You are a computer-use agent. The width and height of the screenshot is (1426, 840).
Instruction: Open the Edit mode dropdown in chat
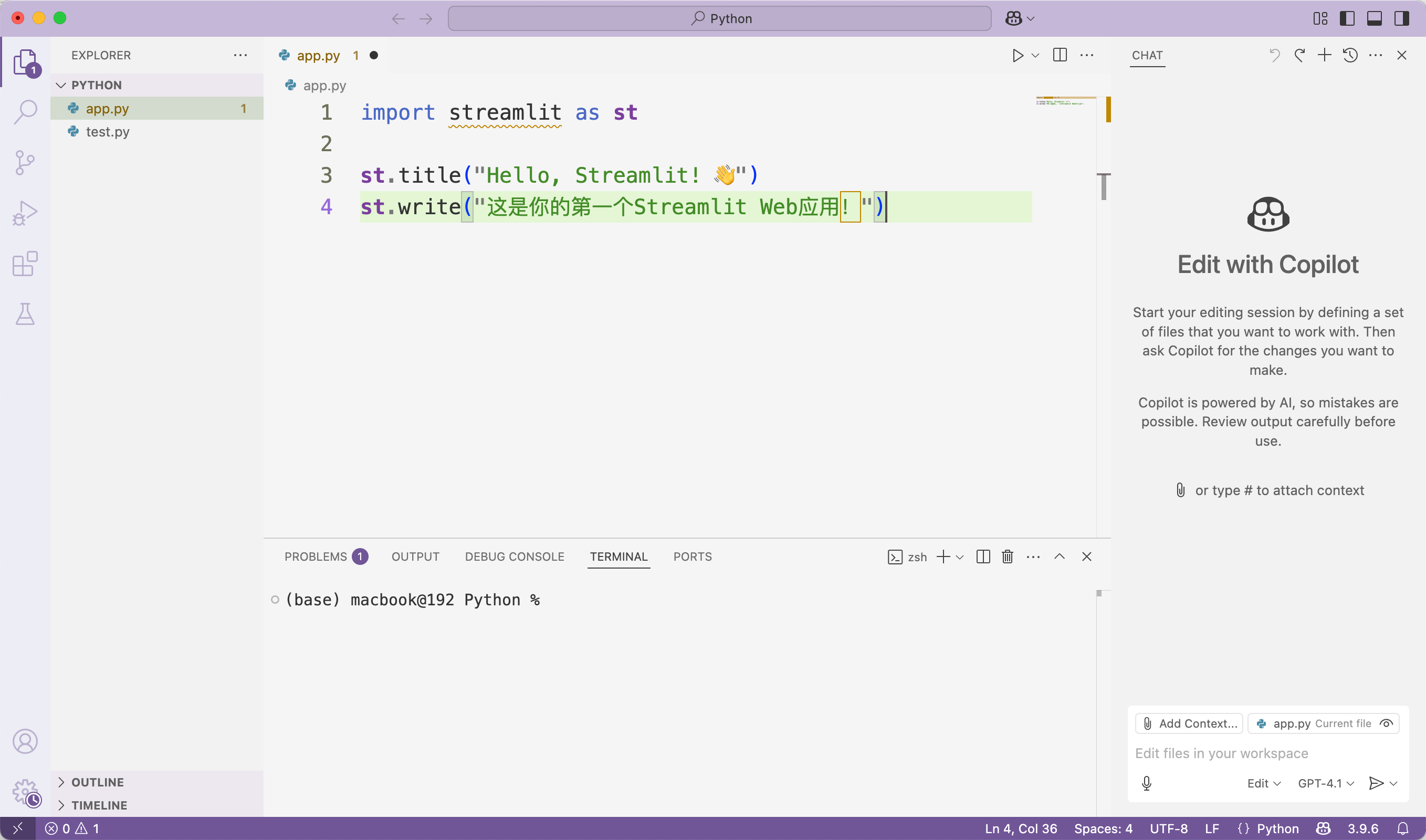tap(1263, 783)
